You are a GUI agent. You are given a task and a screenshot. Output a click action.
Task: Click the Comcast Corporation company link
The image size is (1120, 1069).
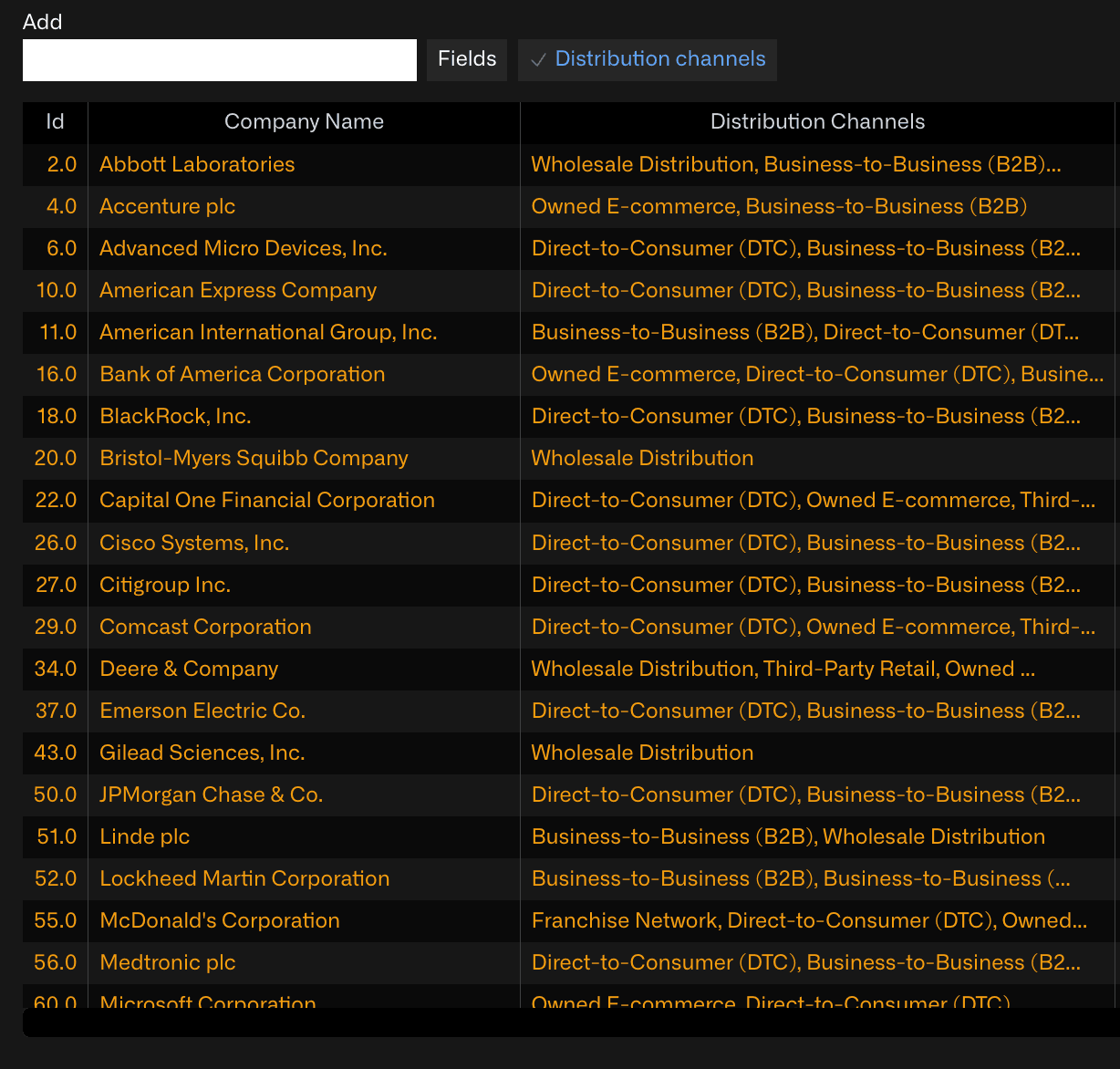205,627
